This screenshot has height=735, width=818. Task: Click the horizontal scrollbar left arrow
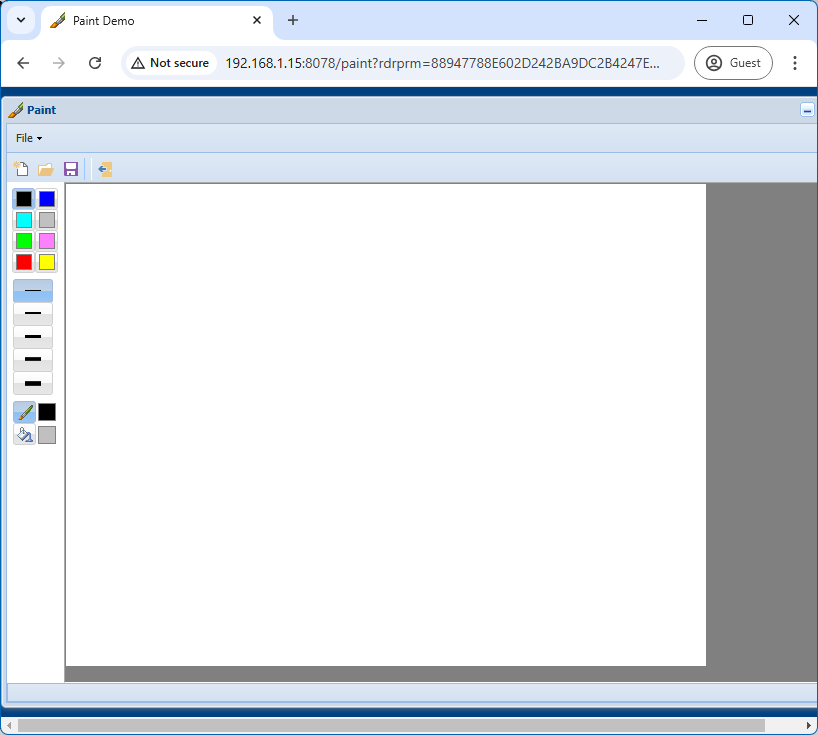click(9, 726)
